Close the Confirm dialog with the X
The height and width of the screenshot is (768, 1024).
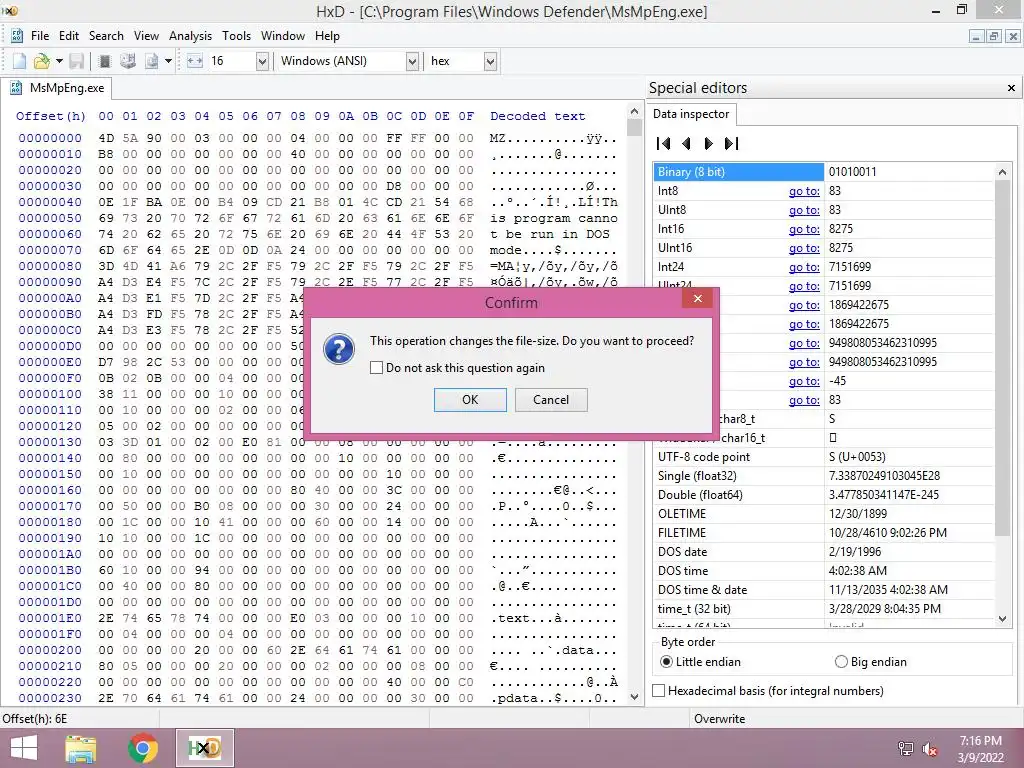pos(697,298)
